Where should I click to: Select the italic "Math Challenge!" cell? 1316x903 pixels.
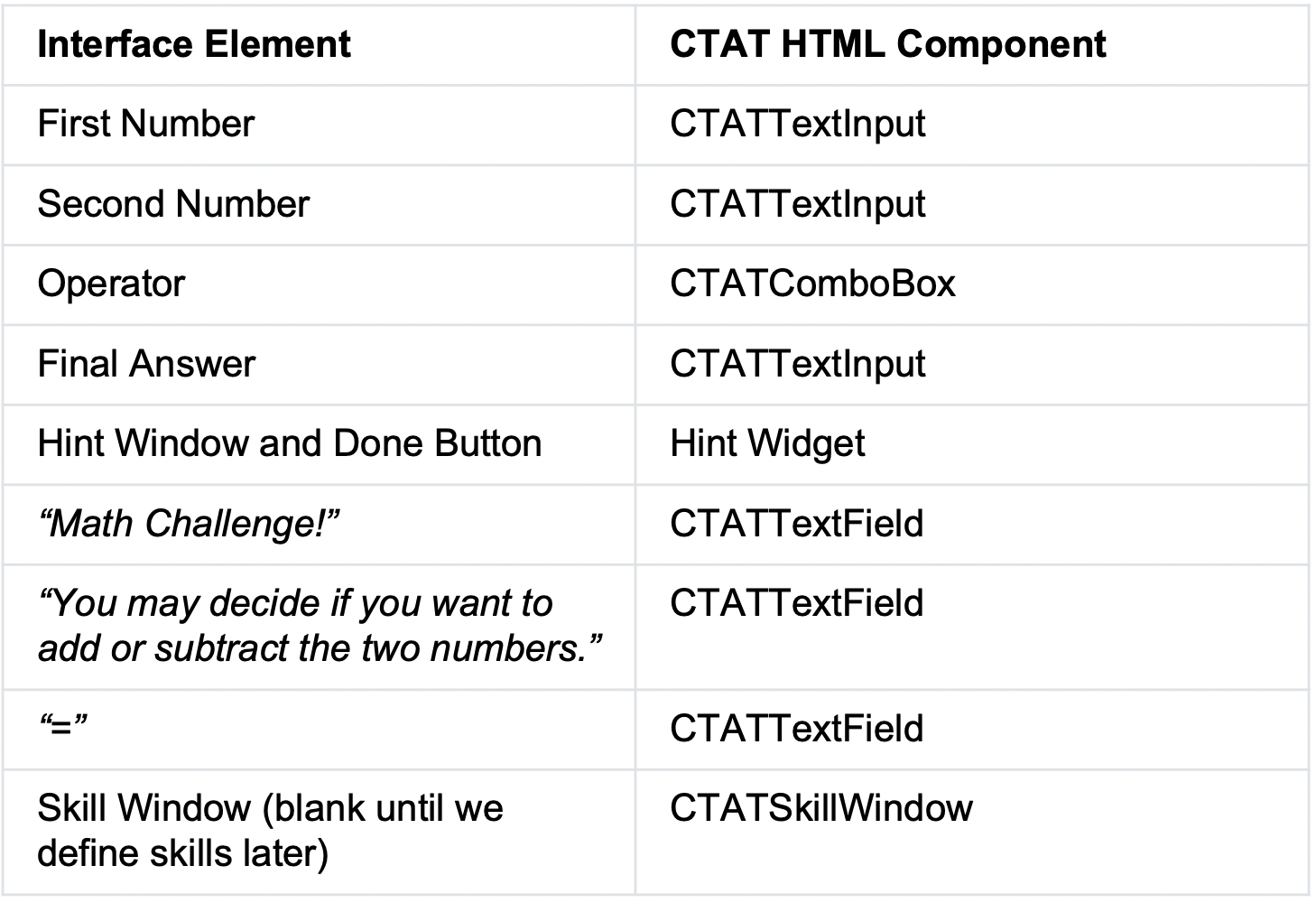(189, 524)
